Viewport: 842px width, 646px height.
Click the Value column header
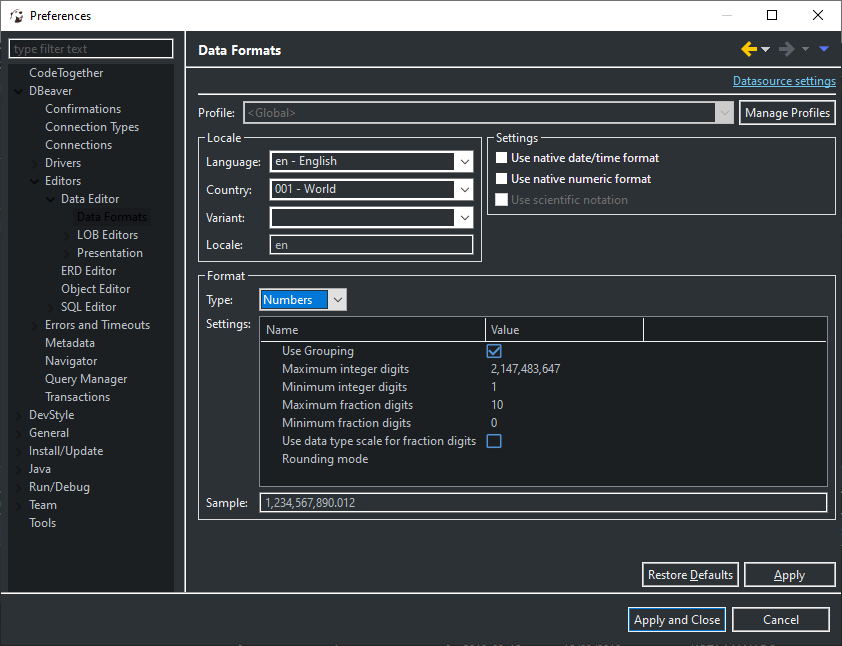[564, 330]
